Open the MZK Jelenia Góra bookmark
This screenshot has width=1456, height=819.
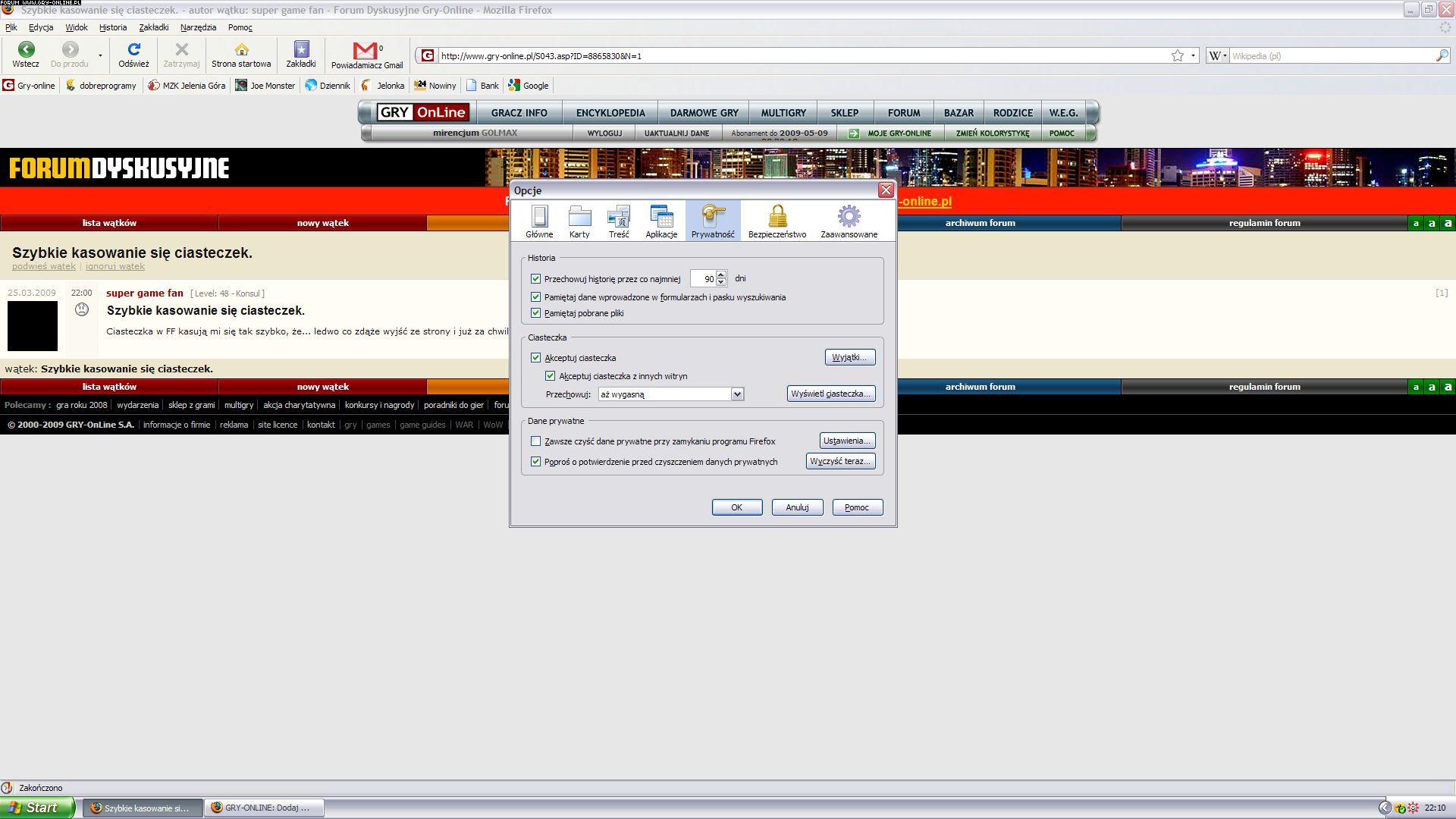(187, 86)
